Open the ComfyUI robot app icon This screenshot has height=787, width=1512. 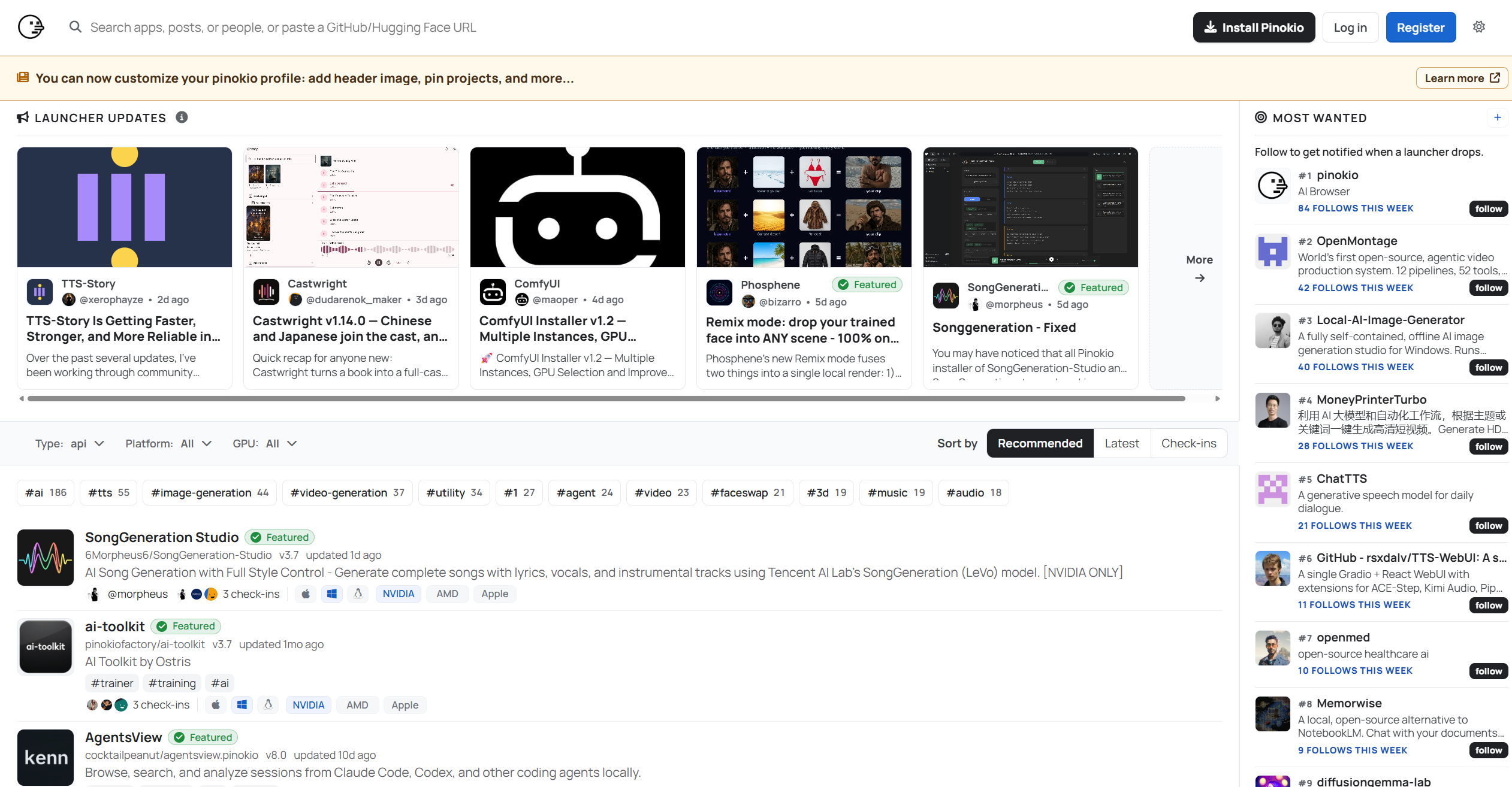[493, 292]
